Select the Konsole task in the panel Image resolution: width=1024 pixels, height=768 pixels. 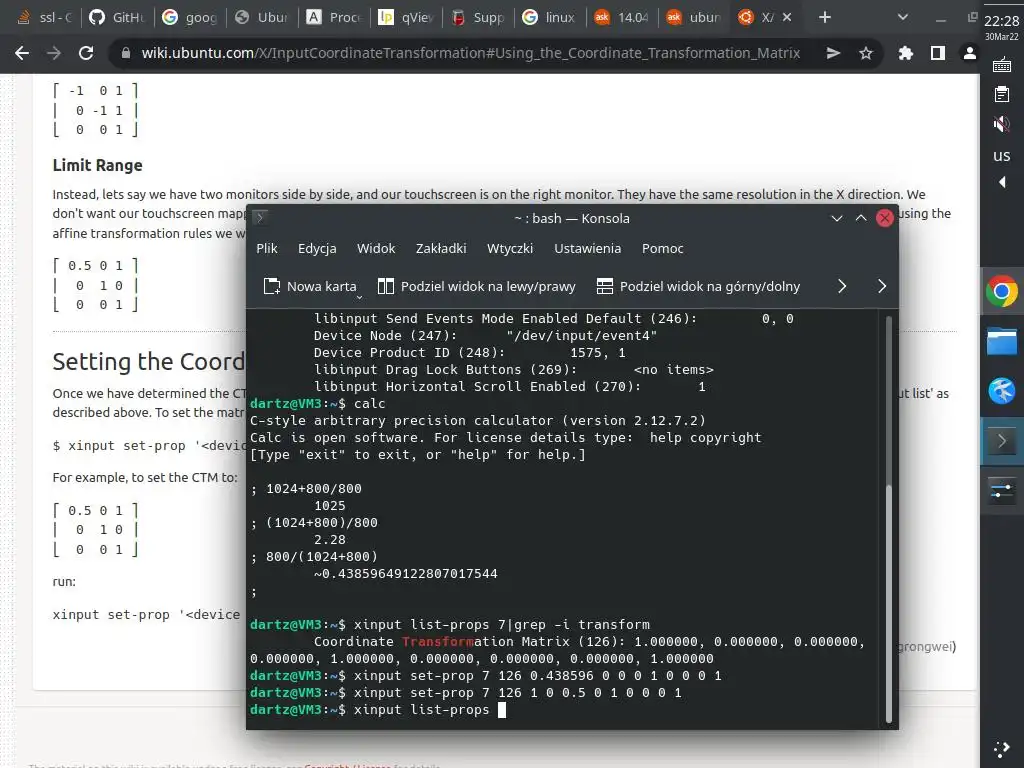[x=1002, y=441]
